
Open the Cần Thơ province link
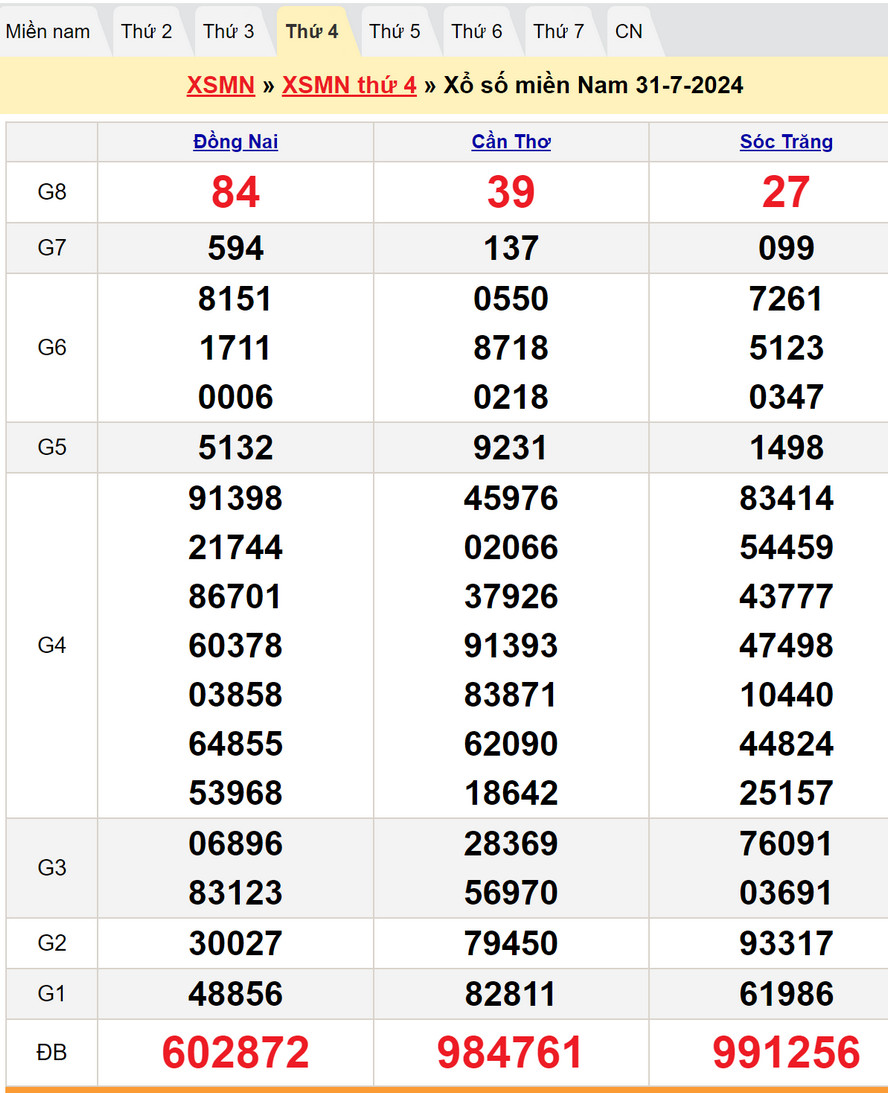(x=511, y=142)
